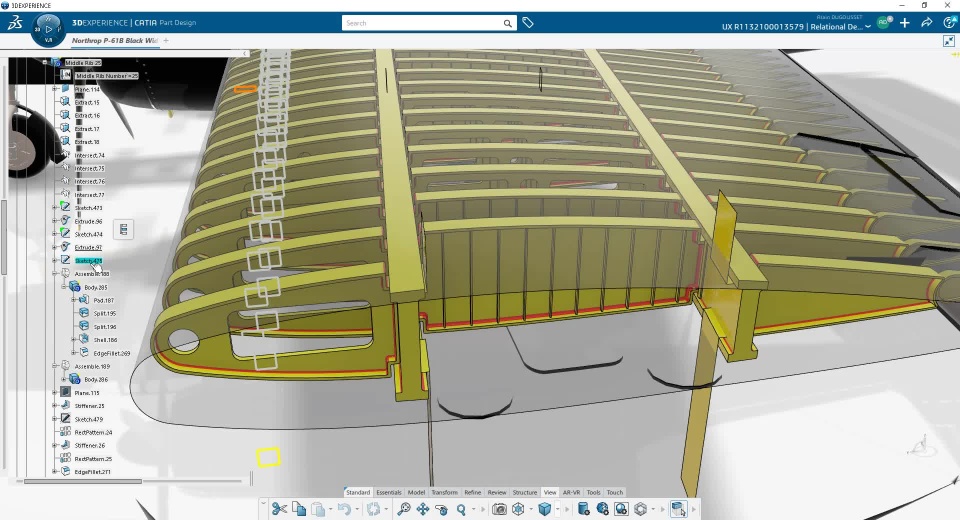The image size is (960, 520).
Task: Select the Zoom magnifier icon
Action: pos(461,509)
